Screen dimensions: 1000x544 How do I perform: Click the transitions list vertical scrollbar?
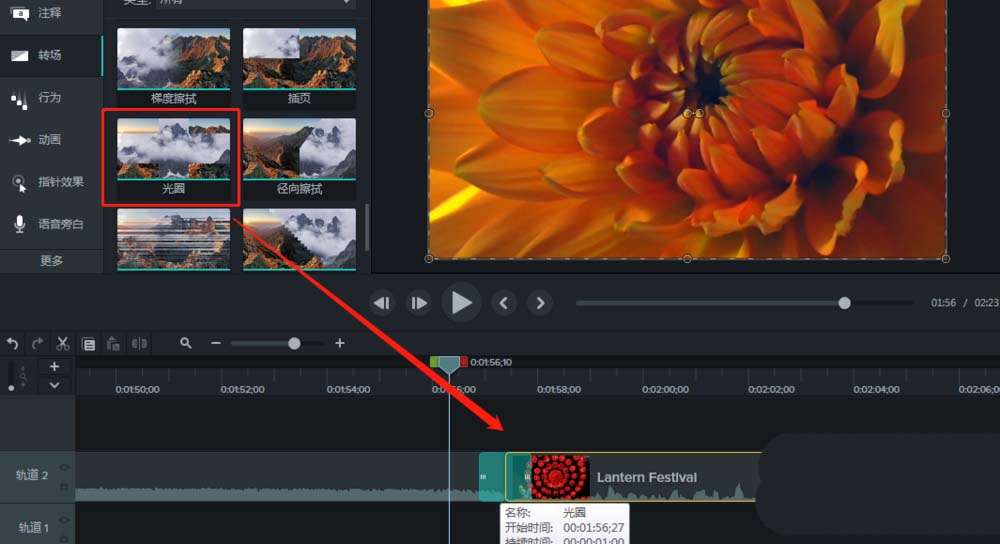click(367, 227)
